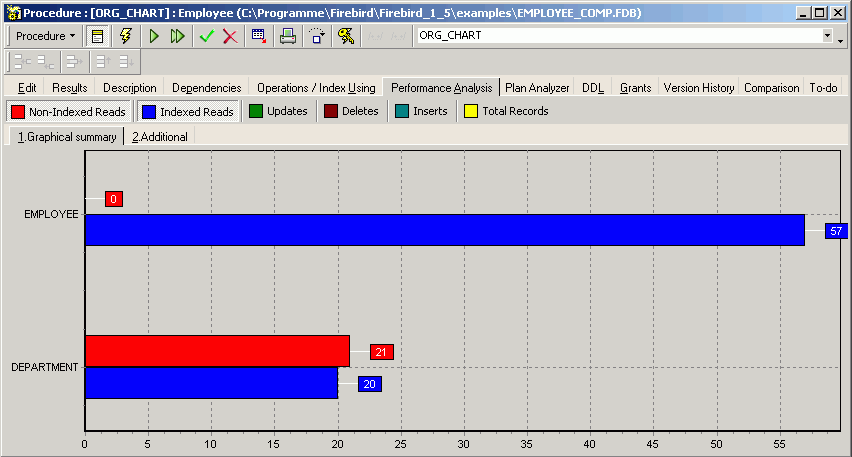Click the second greyed indent-left toolbar icon
The image size is (852, 457).
click(46, 61)
